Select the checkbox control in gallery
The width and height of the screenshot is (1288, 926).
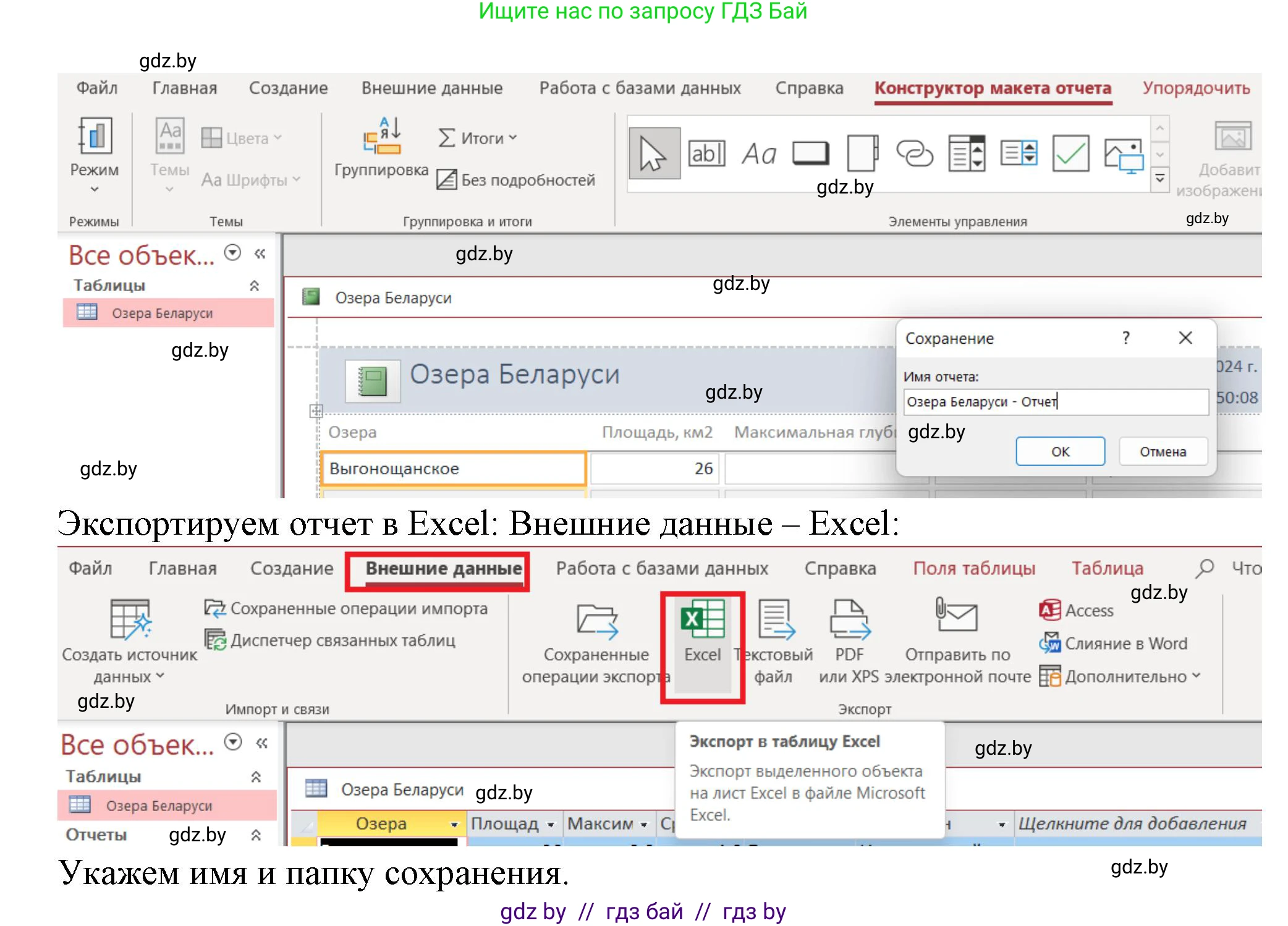[1070, 153]
